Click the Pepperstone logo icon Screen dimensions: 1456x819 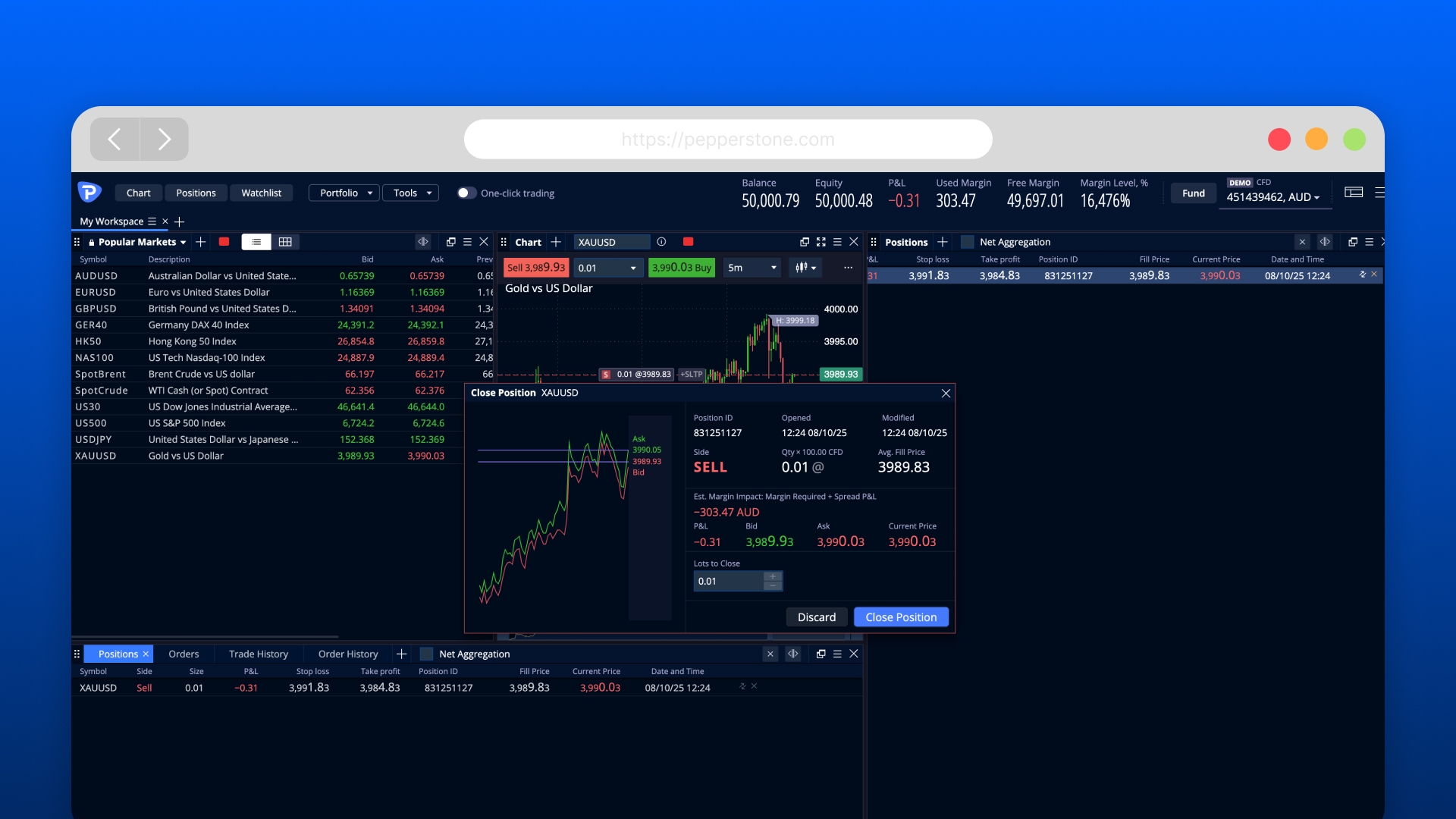coord(89,193)
